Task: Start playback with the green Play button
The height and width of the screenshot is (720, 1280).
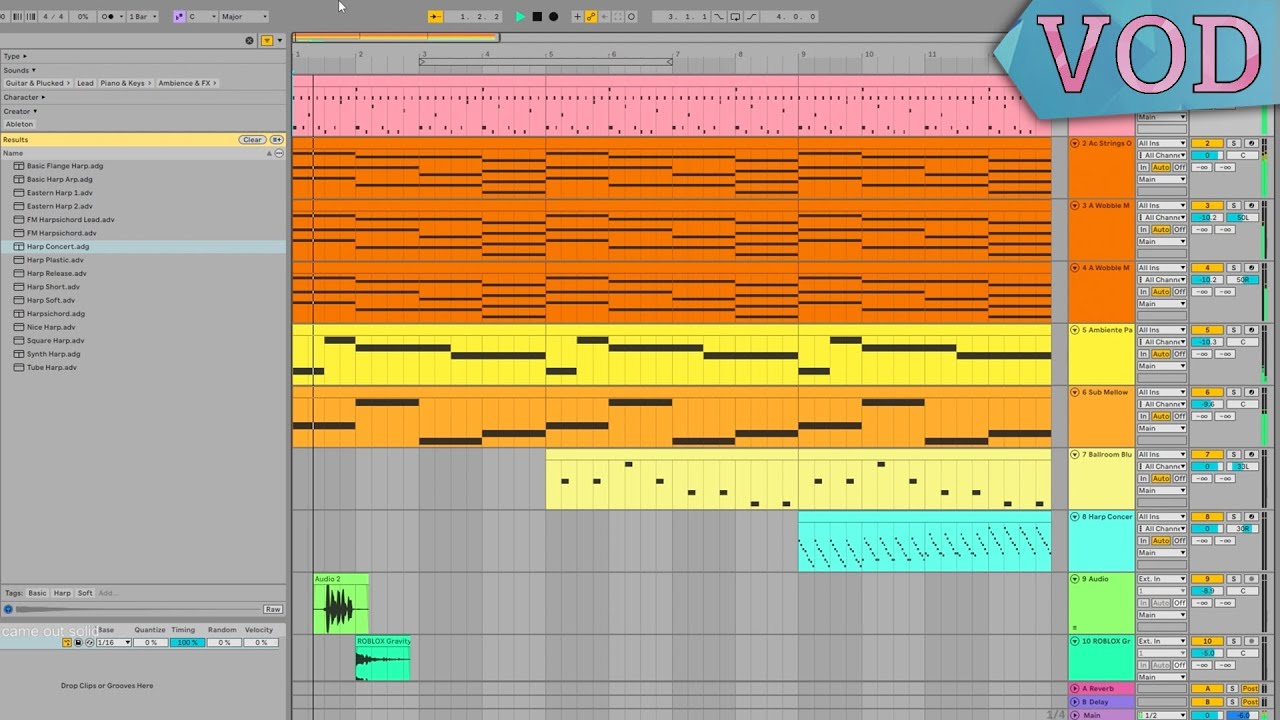Action: (x=520, y=17)
